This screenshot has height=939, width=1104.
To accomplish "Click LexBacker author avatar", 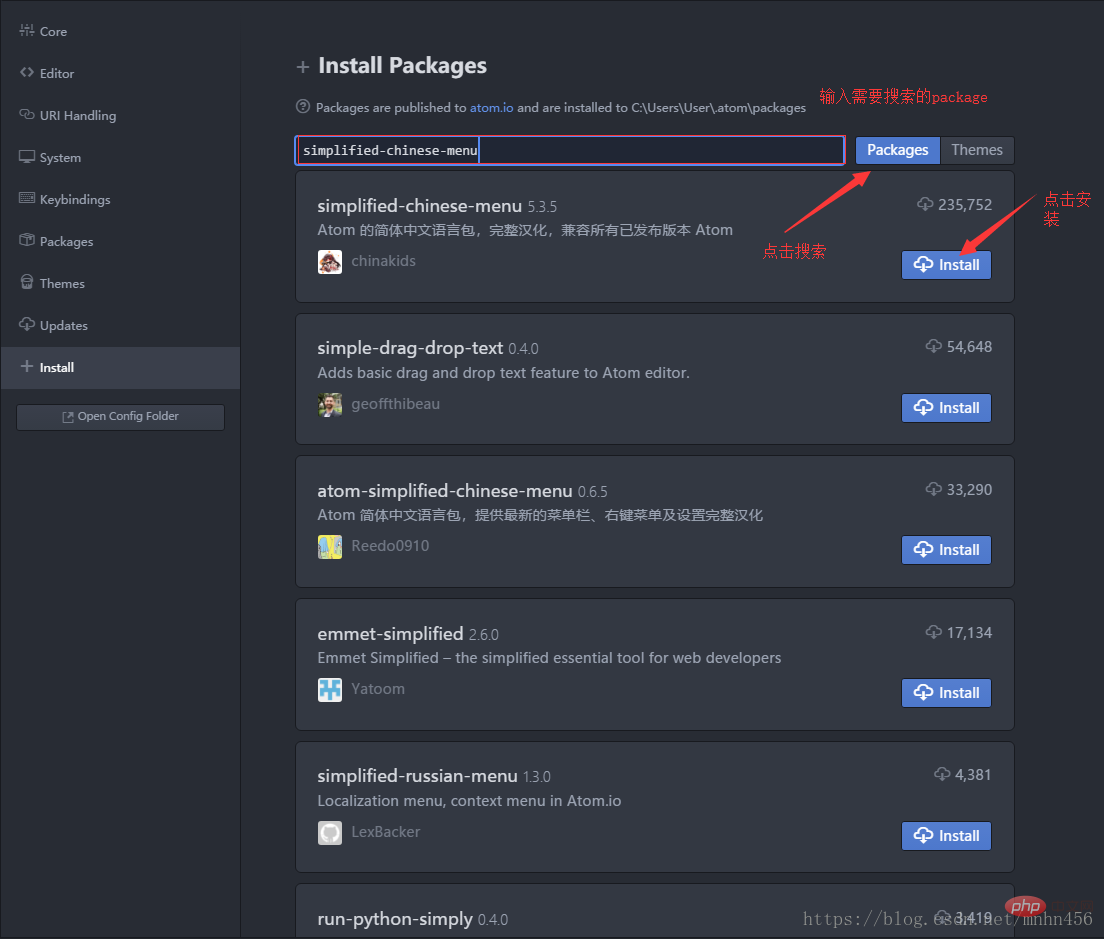I will tap(330, 833).
